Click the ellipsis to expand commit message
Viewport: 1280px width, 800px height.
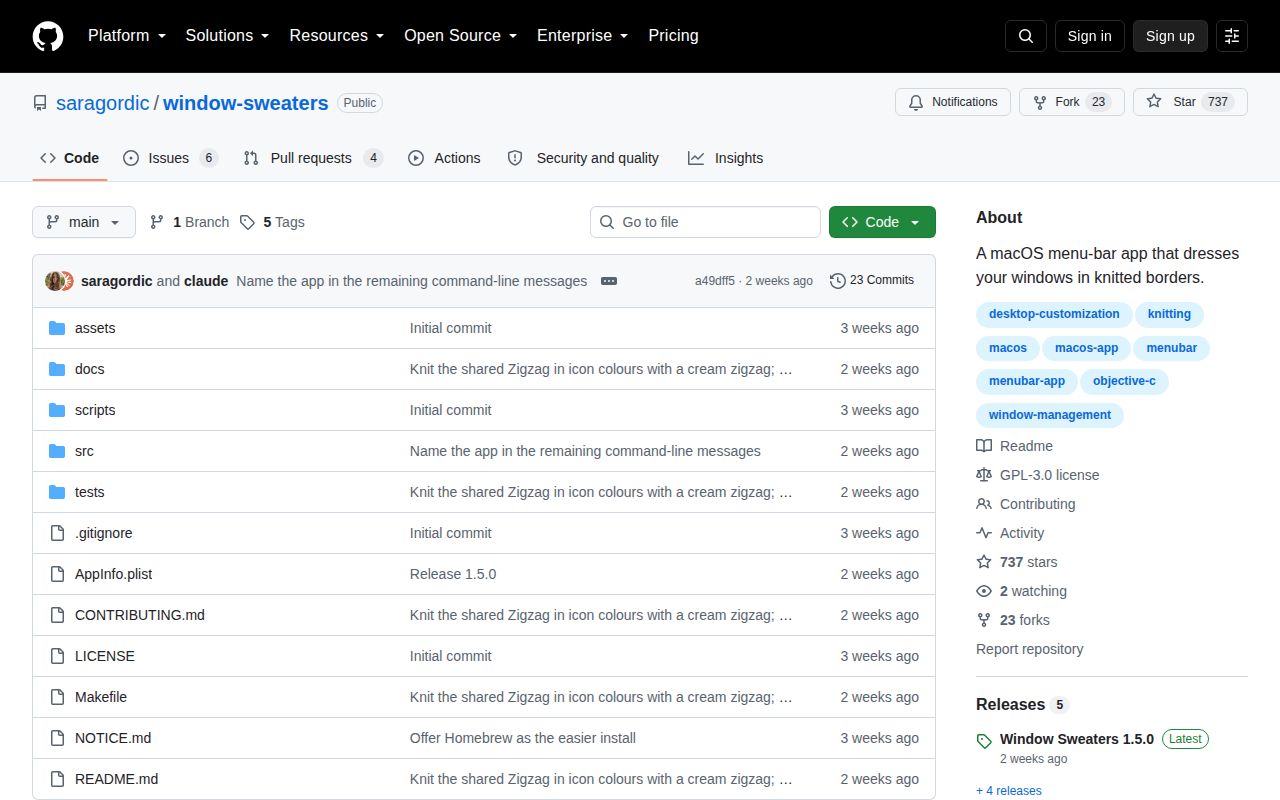point(609,281)
